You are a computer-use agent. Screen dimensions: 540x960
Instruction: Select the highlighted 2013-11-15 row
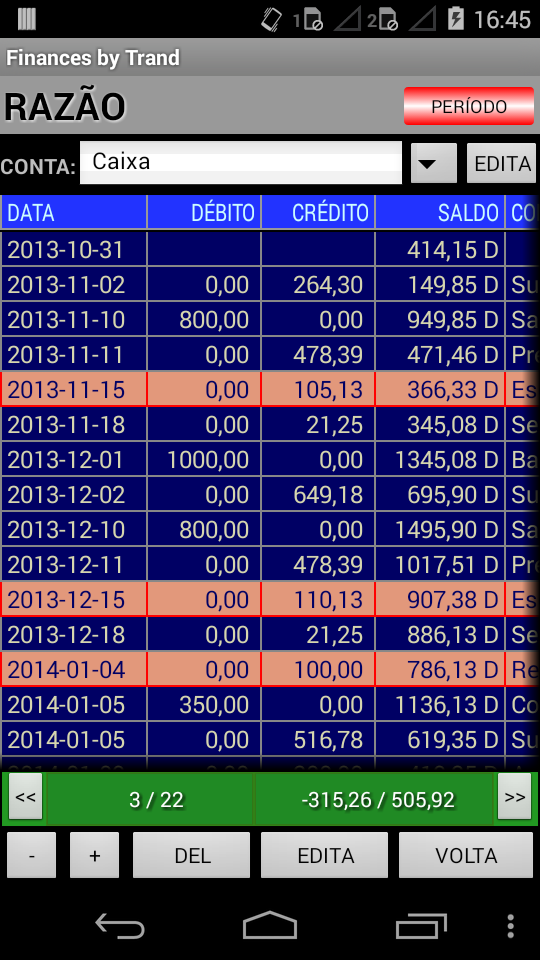pos(270,389)
